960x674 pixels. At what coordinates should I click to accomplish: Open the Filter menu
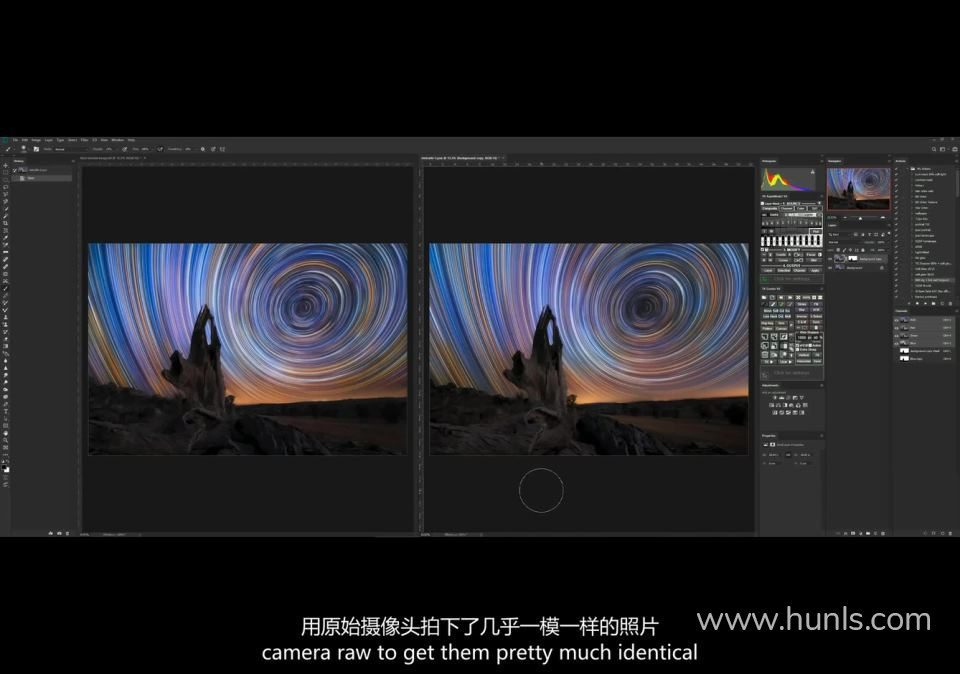[84, 140]
